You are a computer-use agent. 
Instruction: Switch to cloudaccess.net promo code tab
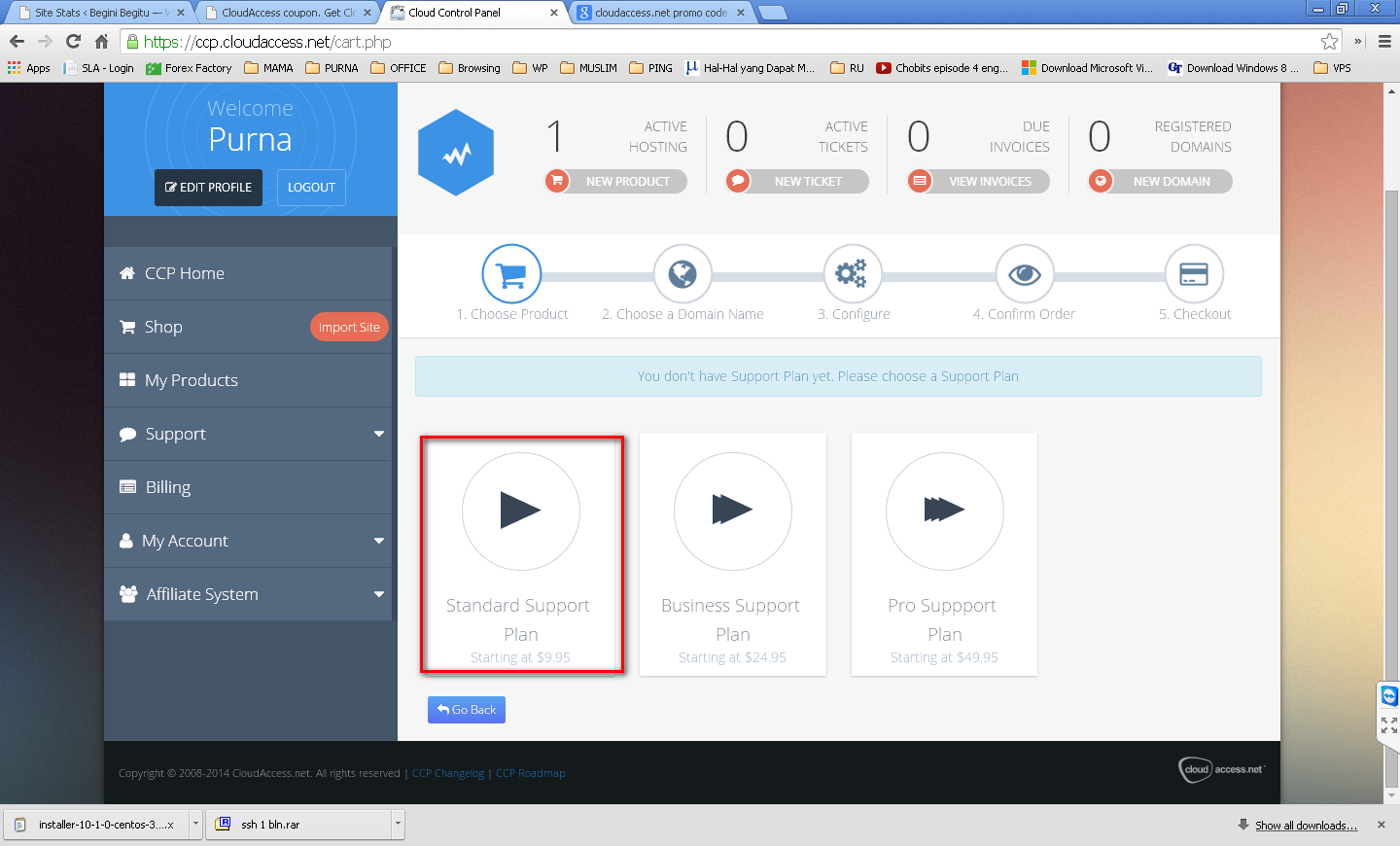click(661, 13)
